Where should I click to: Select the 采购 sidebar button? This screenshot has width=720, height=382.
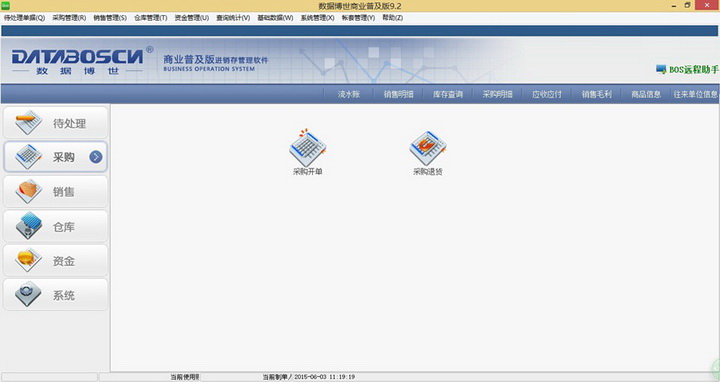tap(56, 157)
